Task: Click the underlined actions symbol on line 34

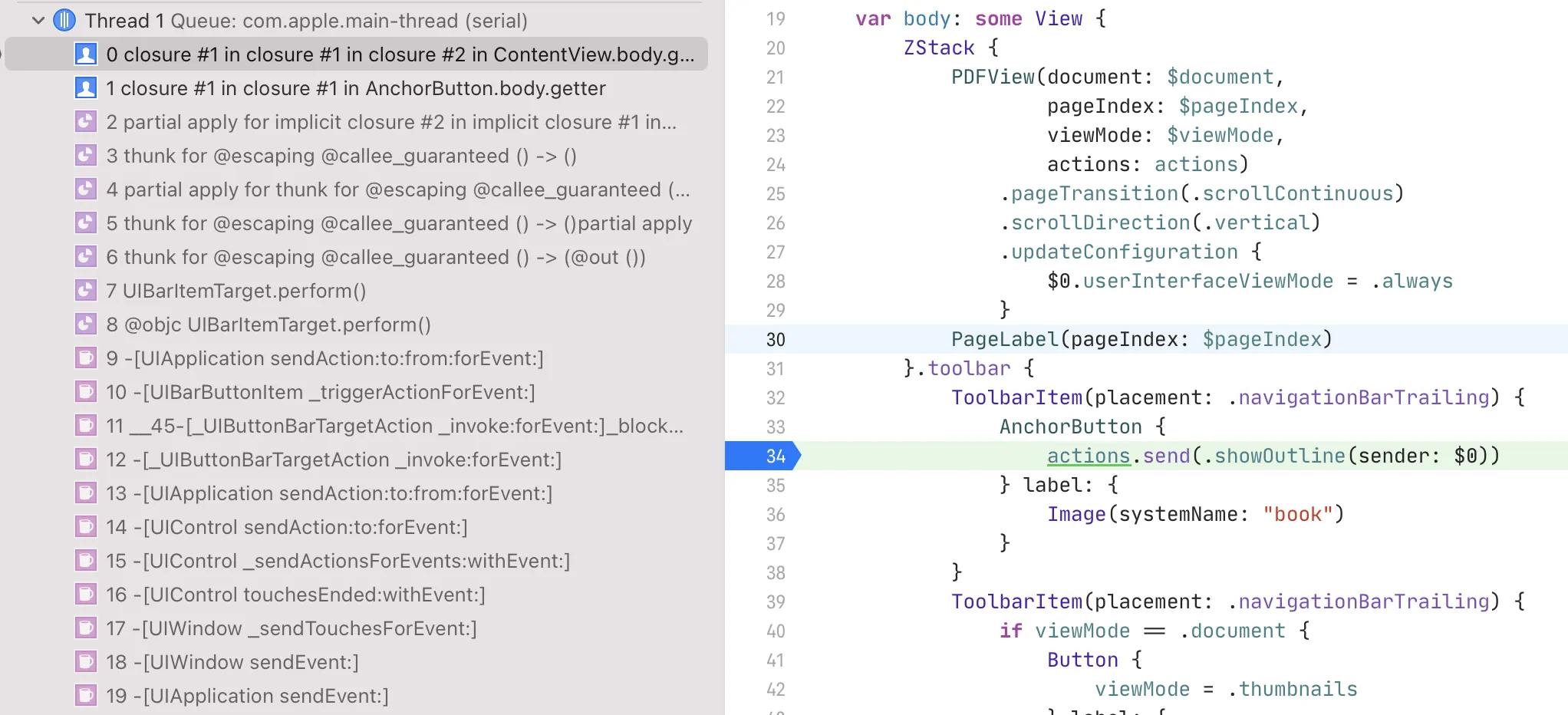Action: click(x=1088, y=456)
